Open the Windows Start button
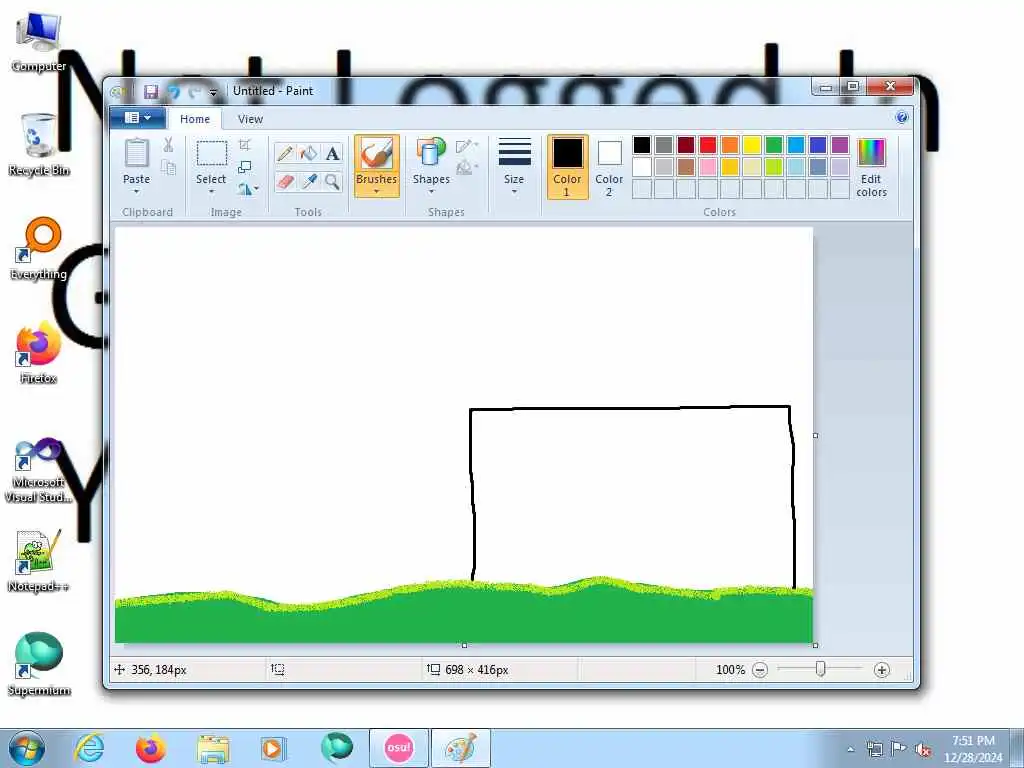Screen dimensions: 1024x768 coord(27,748)
